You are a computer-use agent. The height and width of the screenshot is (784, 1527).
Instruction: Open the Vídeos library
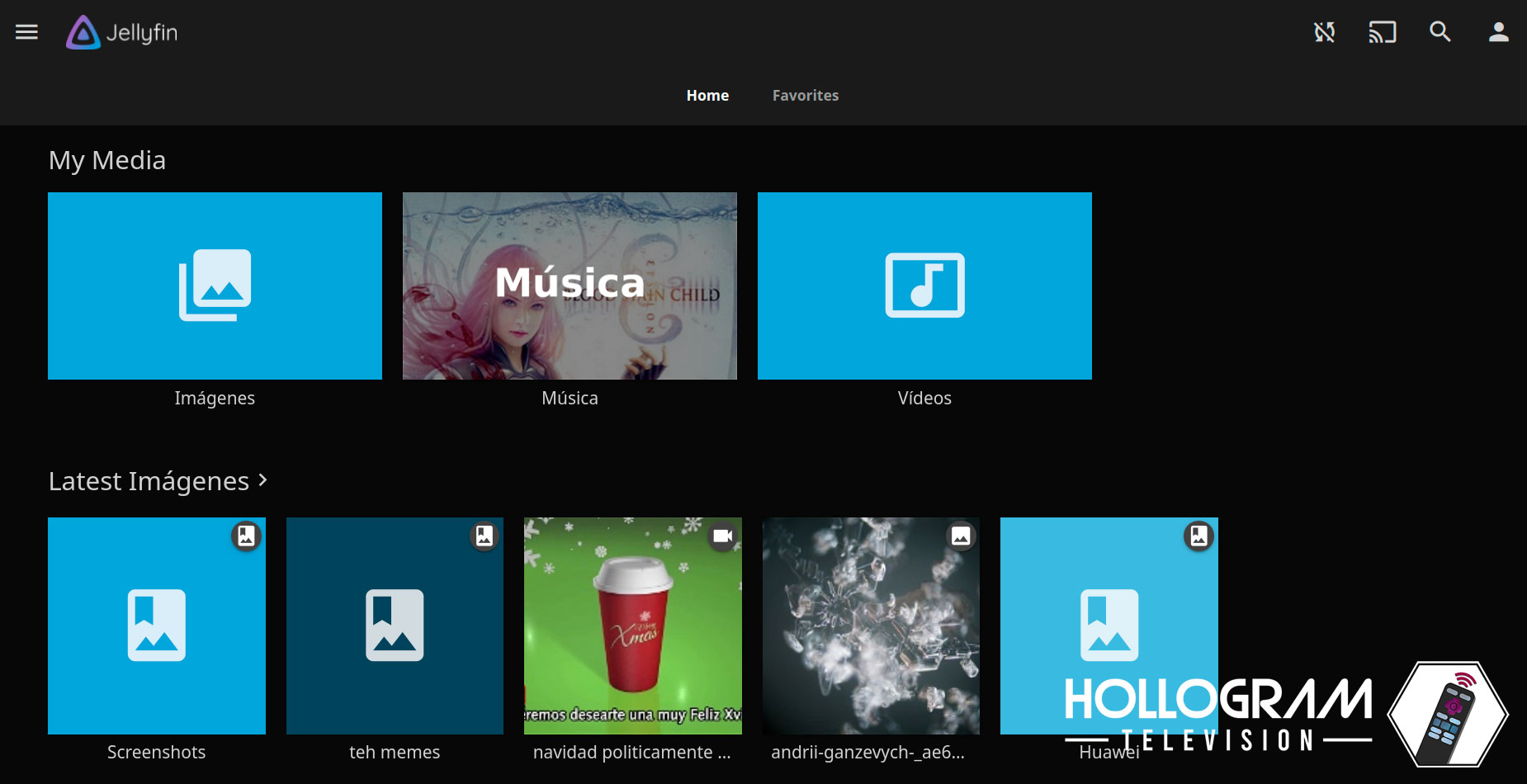(924, 330)
